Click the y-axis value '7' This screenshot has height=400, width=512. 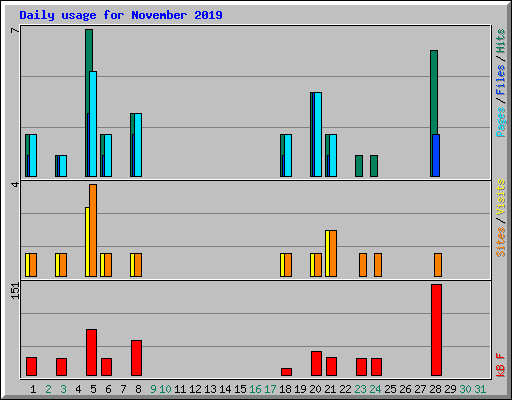tap(15, 30)
